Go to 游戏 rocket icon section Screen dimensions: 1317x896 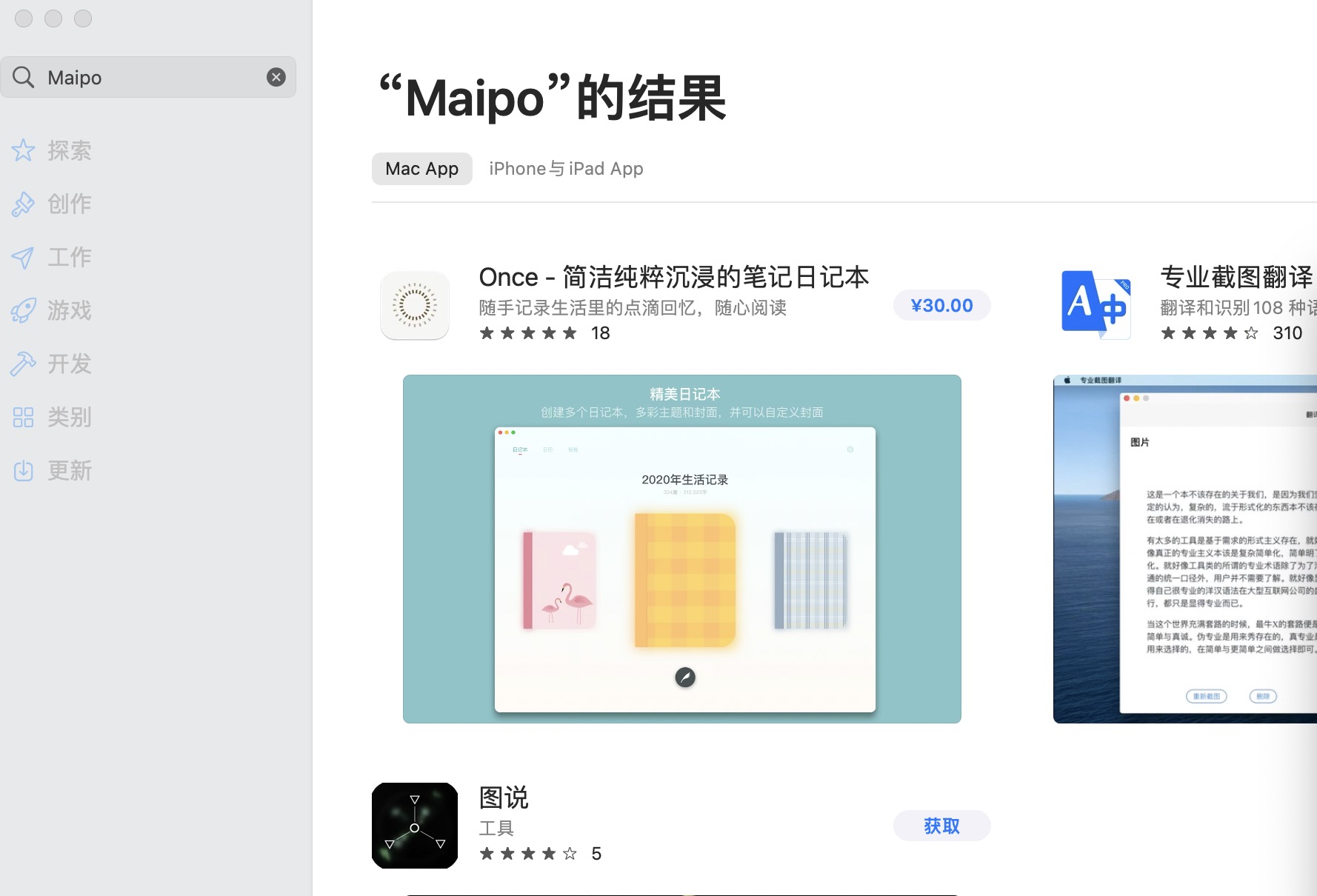click(x=24, y=310)
